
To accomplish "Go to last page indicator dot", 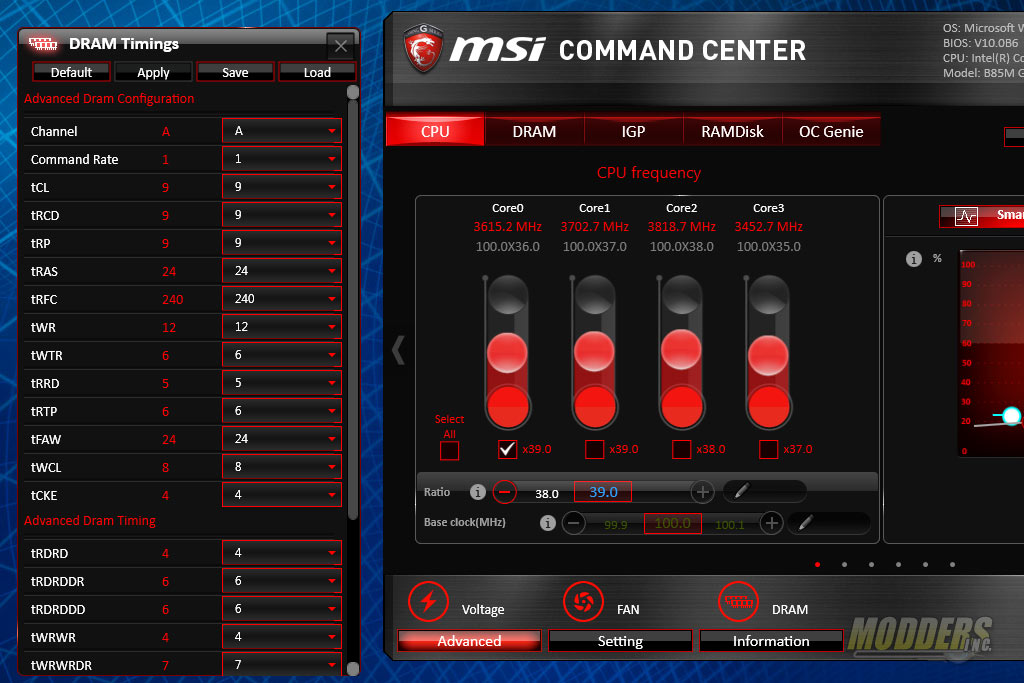I will point(952,564).
